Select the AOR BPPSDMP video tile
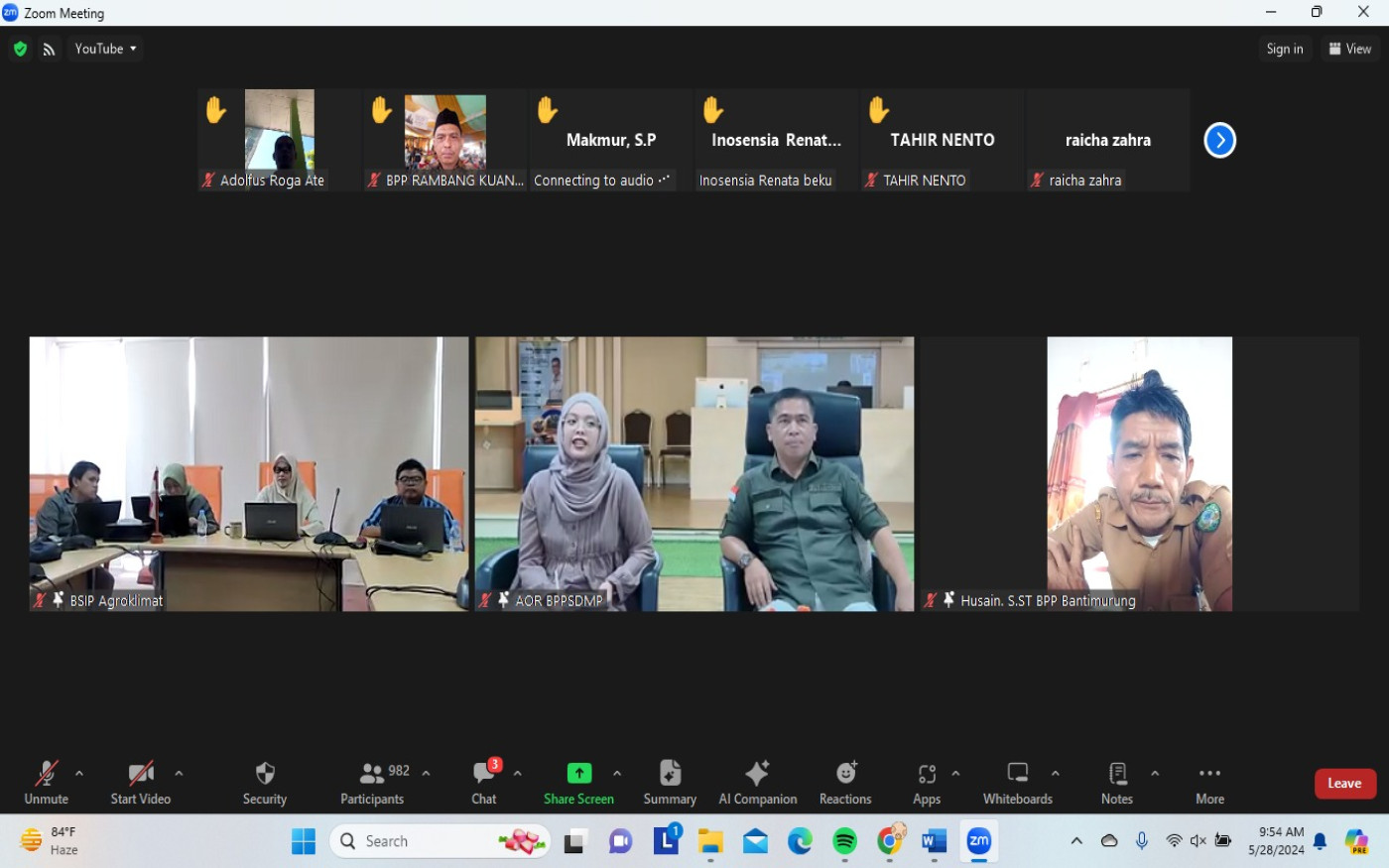 tap(694, 473)
